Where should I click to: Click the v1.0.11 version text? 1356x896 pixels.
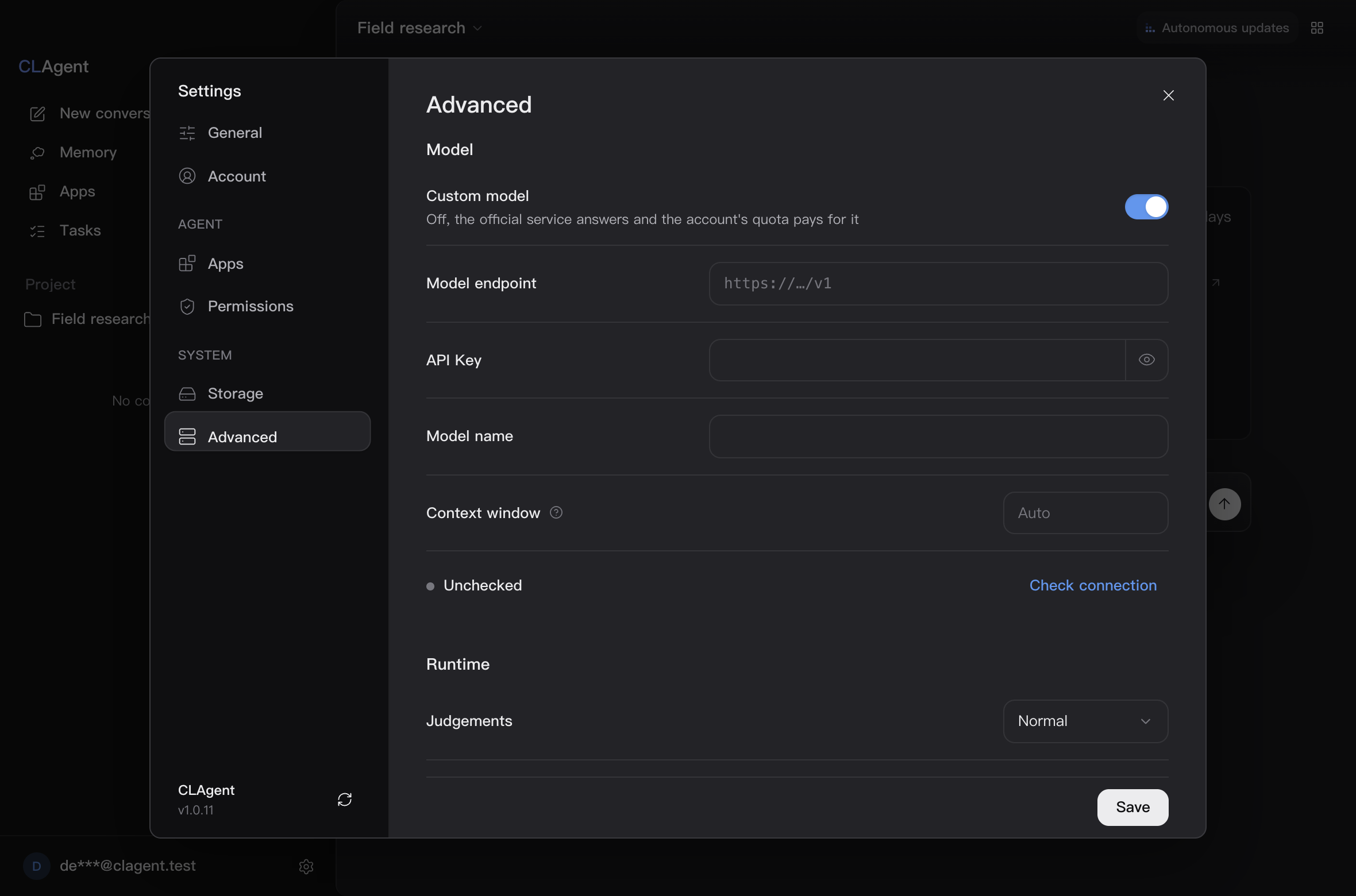[195, 810]
